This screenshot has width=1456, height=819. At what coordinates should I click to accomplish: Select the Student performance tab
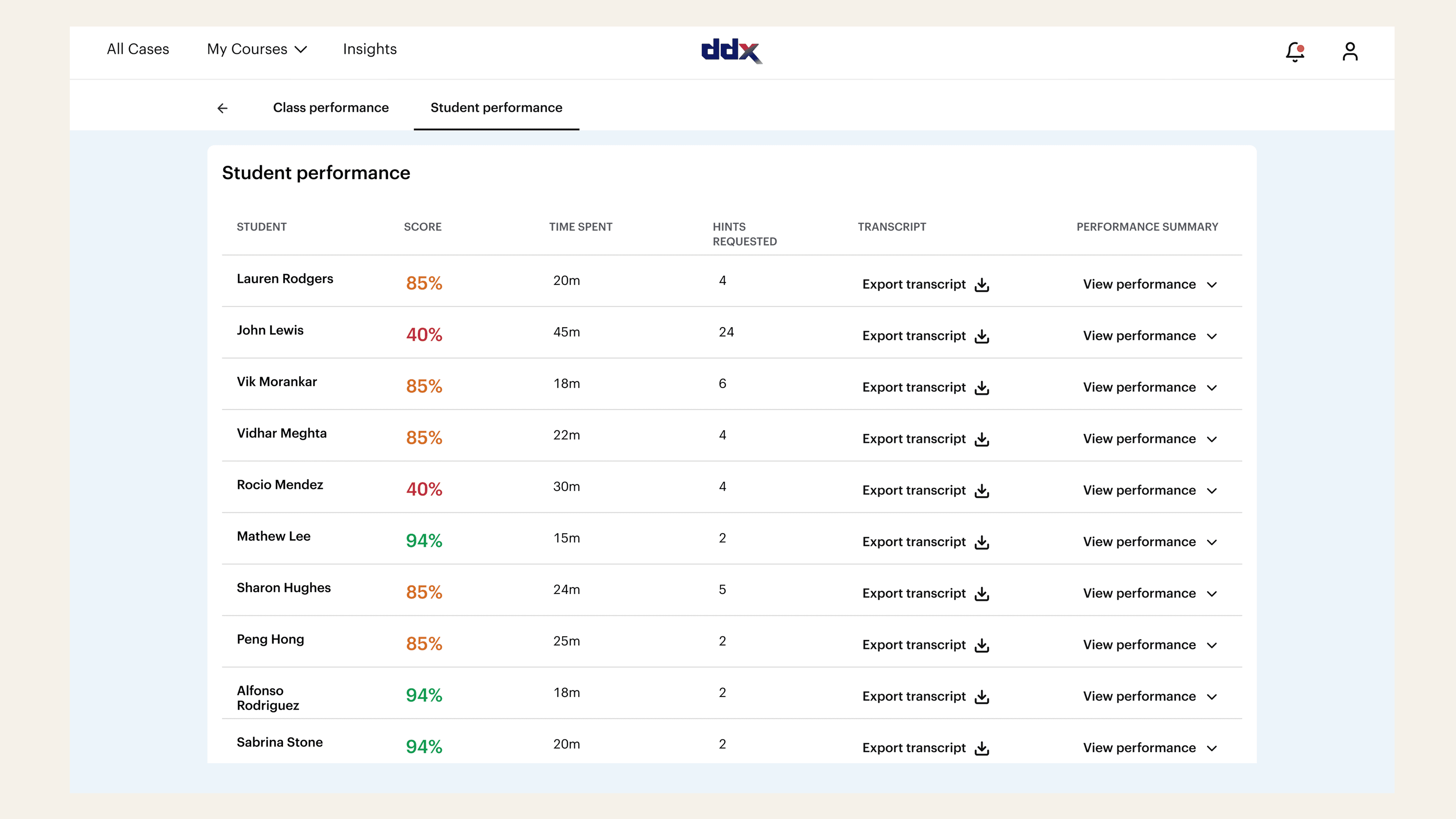496,107
